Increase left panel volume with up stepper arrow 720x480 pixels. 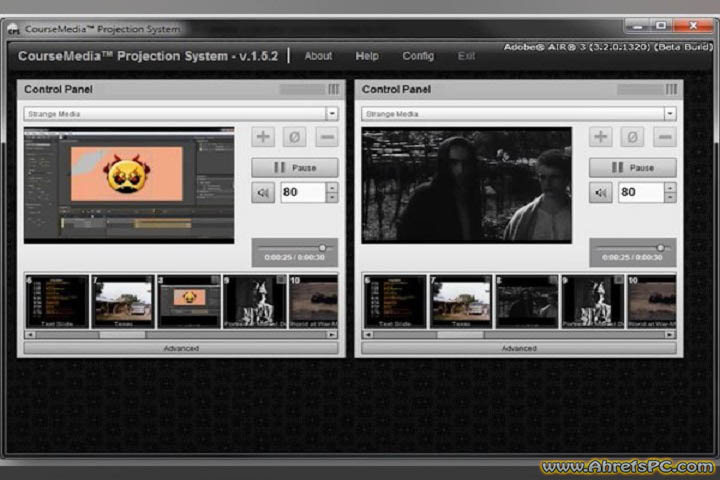pos(332,187)
